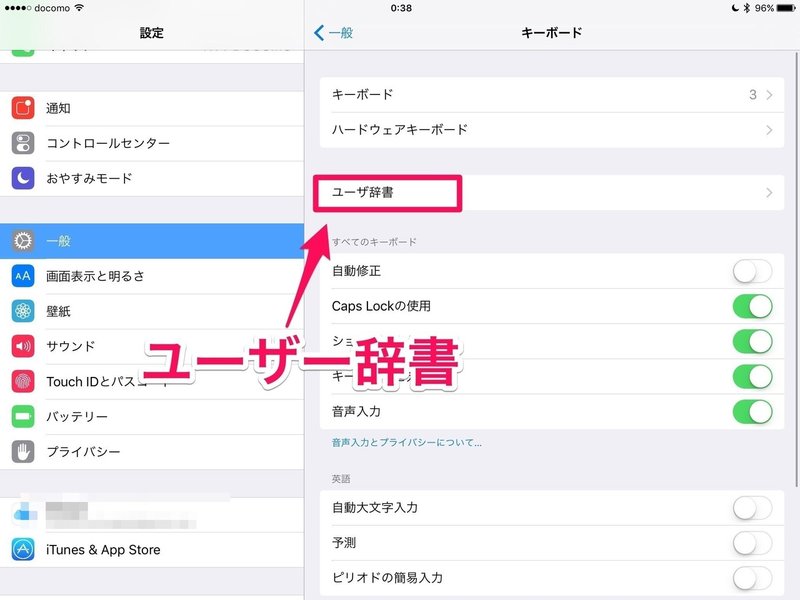Tap the blurred iCloud account icon
Screen dimensions: 800x600
[24, 513]
